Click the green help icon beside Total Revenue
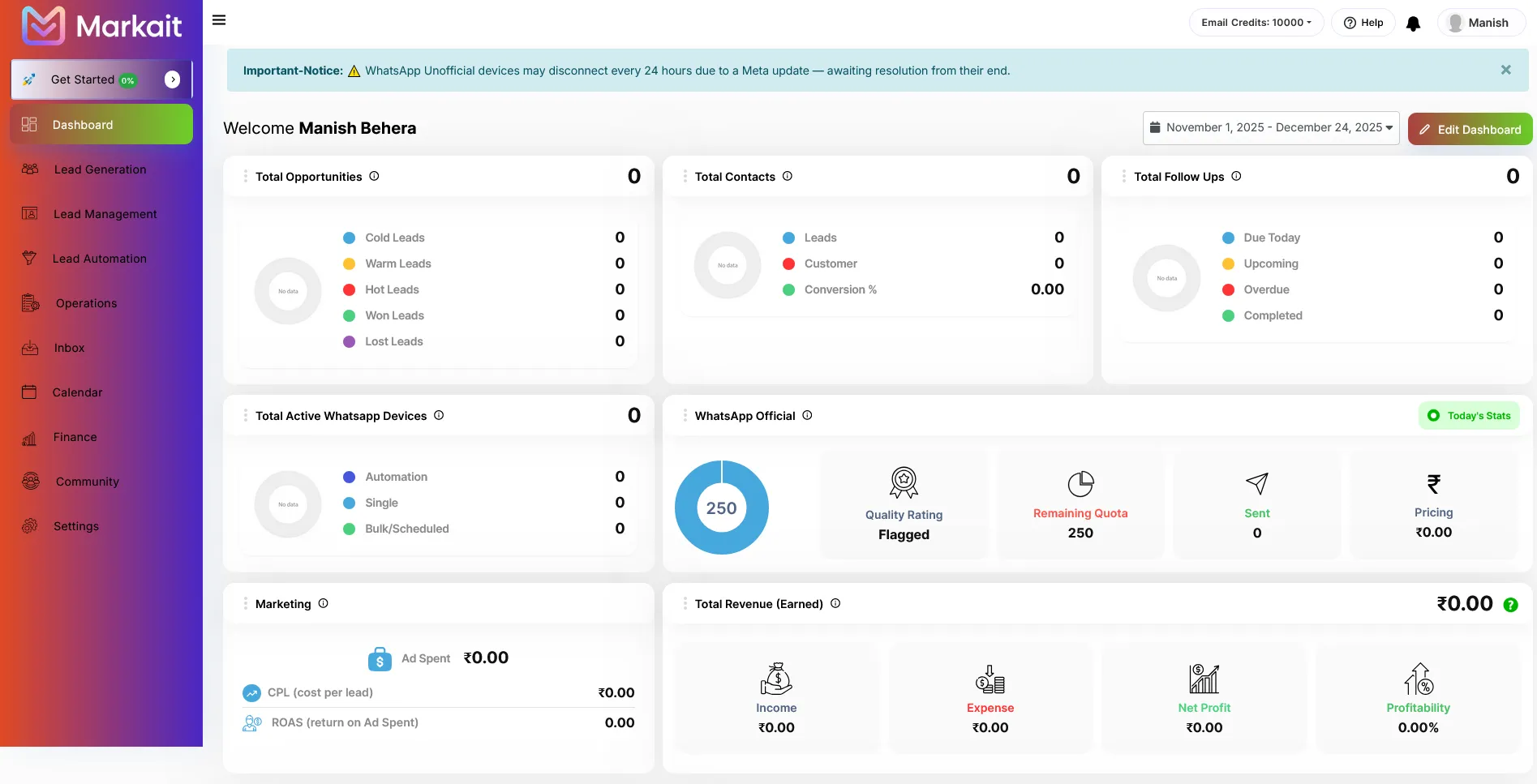Screen dimensions: 1537x784 1510,605
